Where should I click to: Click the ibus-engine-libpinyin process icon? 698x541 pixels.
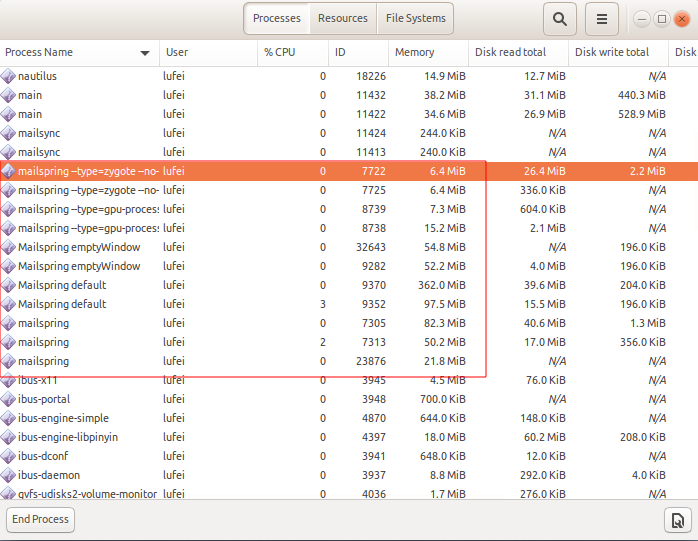(8, 437)
